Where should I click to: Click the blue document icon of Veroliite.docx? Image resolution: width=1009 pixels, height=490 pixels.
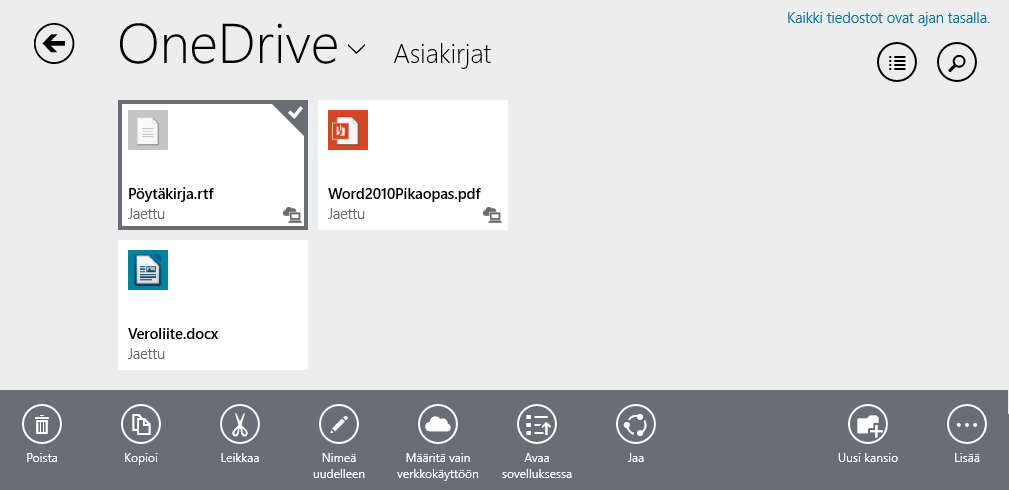pos(148,270)
